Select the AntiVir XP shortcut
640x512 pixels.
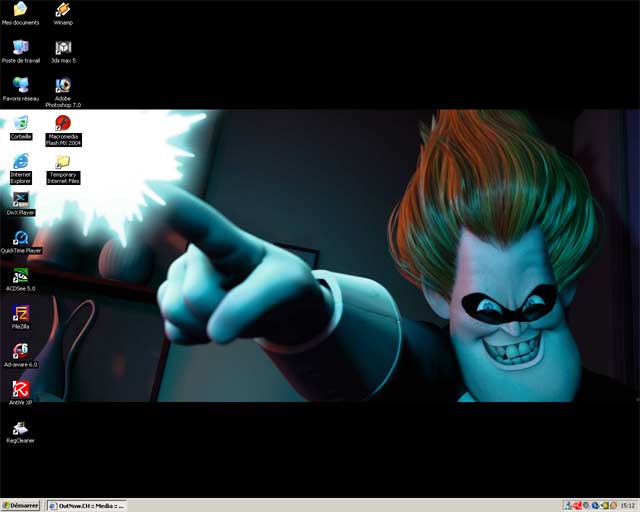tap(20, 394)
